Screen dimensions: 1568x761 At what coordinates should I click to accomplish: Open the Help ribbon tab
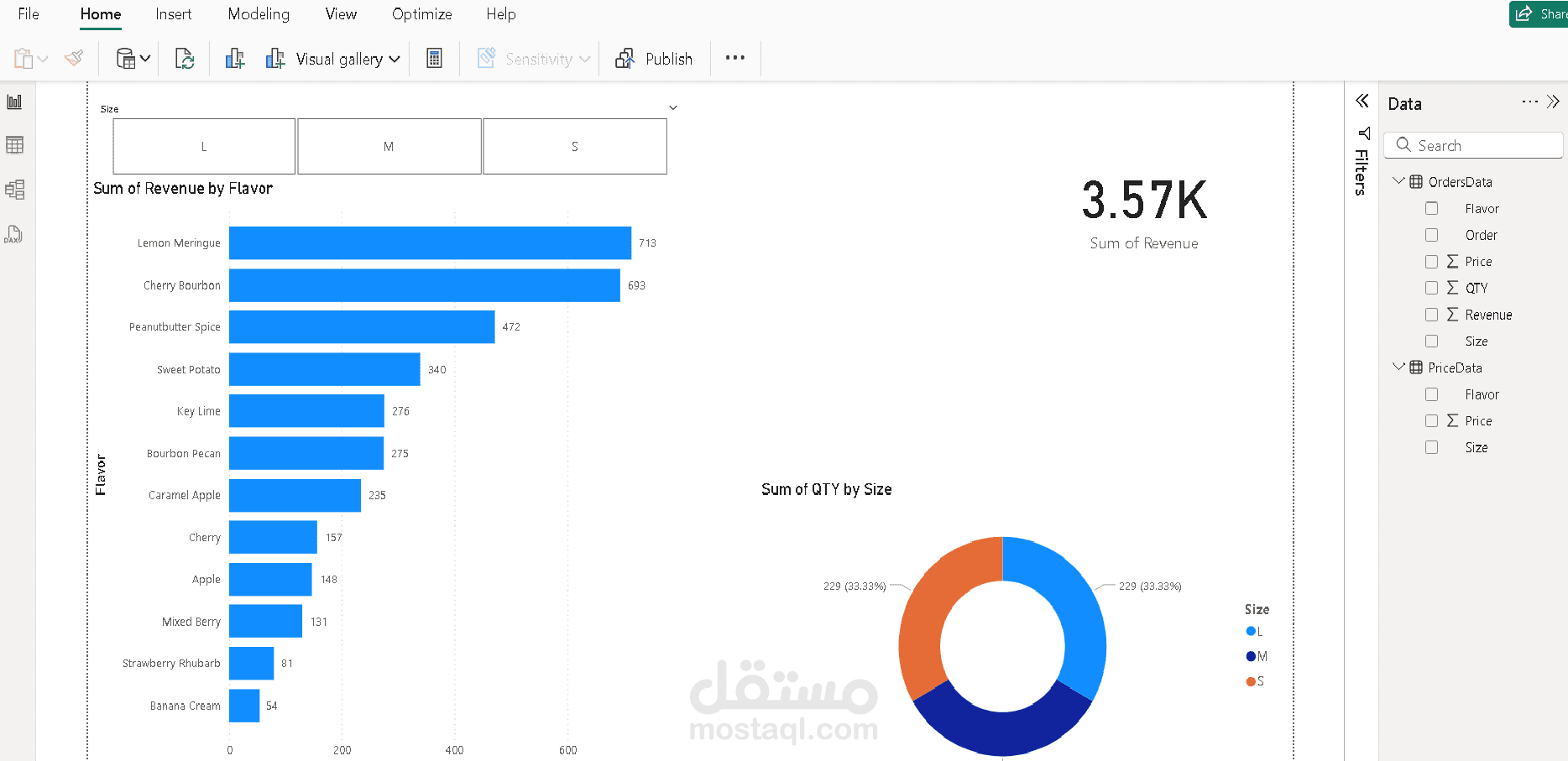click(x=501, y=14)
